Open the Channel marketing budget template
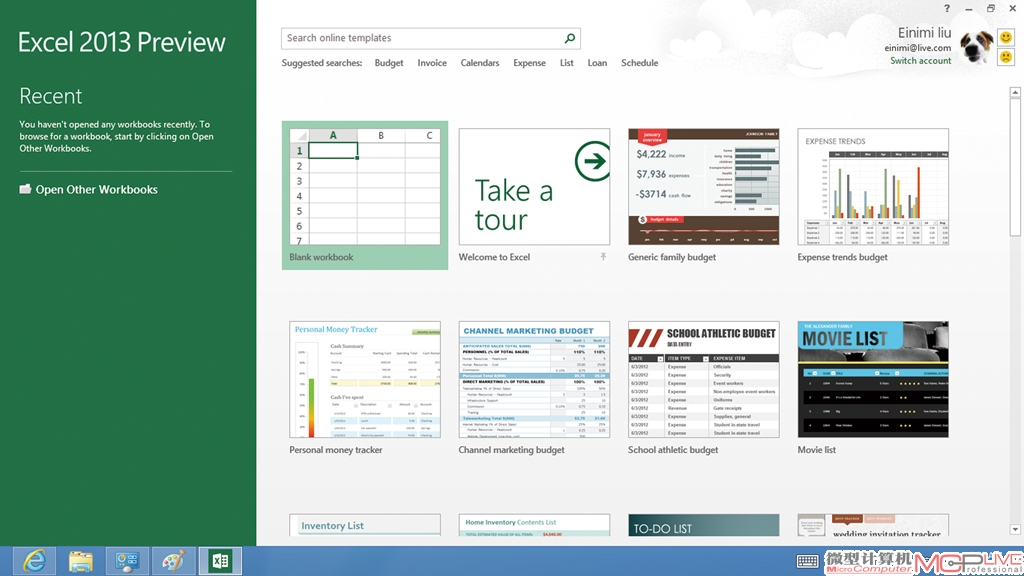The image size is (1024, 576). click(x=534, y=379)
